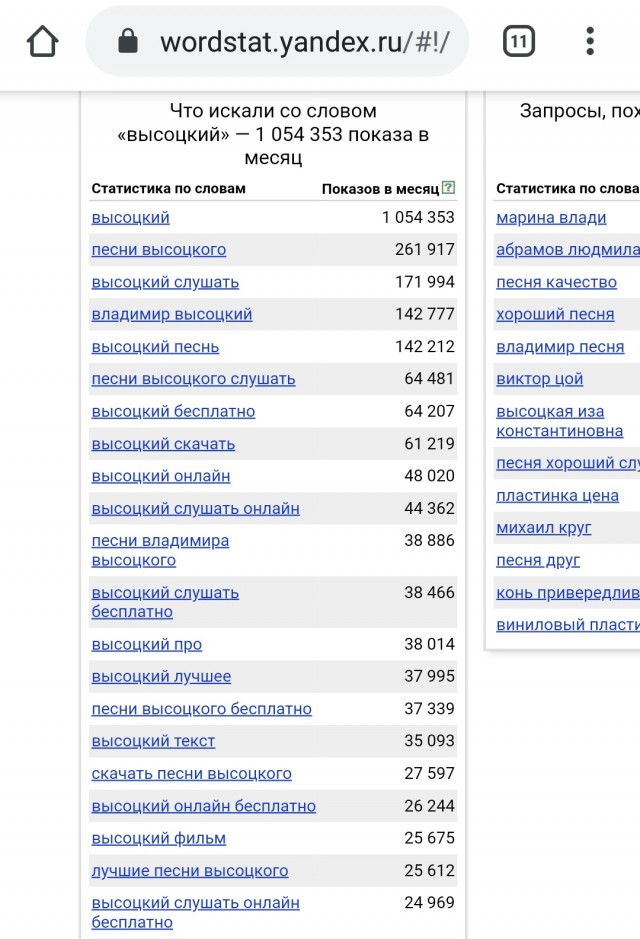Click the value 38 886
The width and height of the screenshot is (640, 939).
pos(429,541)
